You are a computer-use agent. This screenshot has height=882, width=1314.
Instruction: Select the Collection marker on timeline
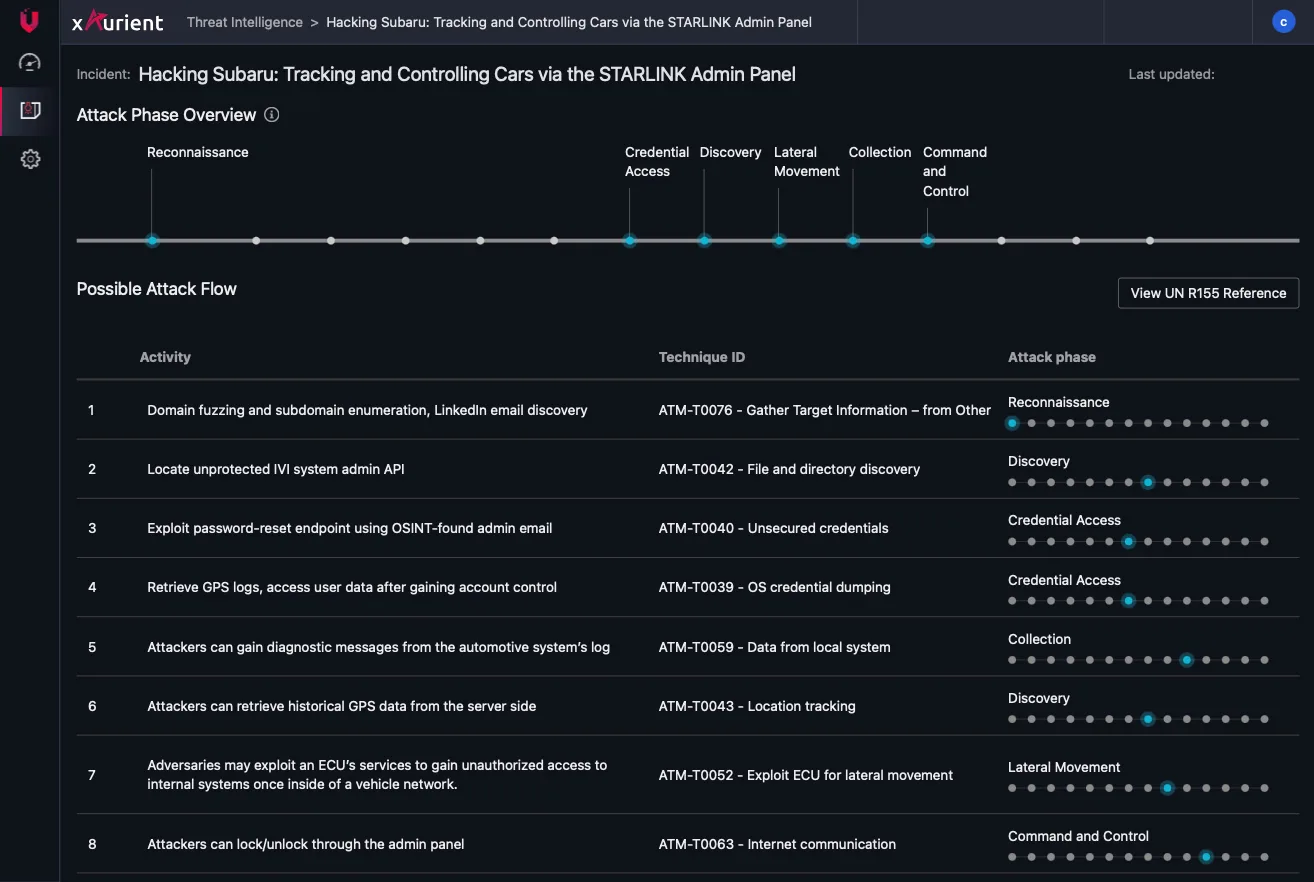853,240
